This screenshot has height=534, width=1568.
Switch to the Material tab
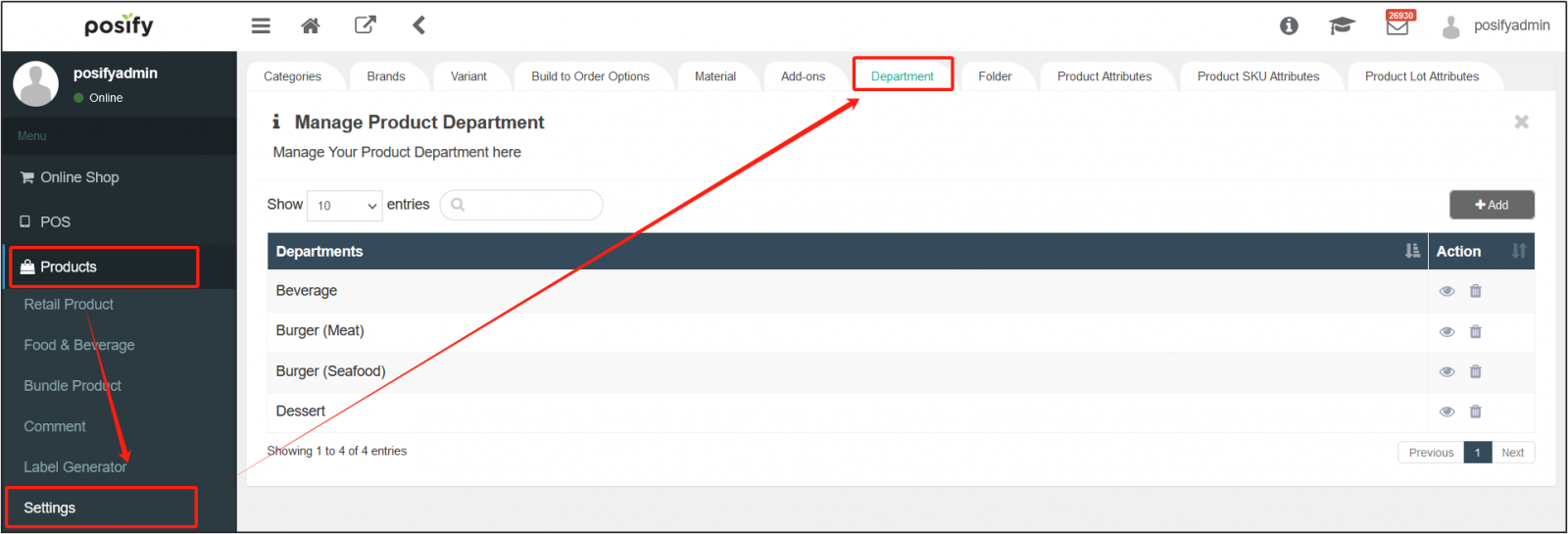coord(715,76)
